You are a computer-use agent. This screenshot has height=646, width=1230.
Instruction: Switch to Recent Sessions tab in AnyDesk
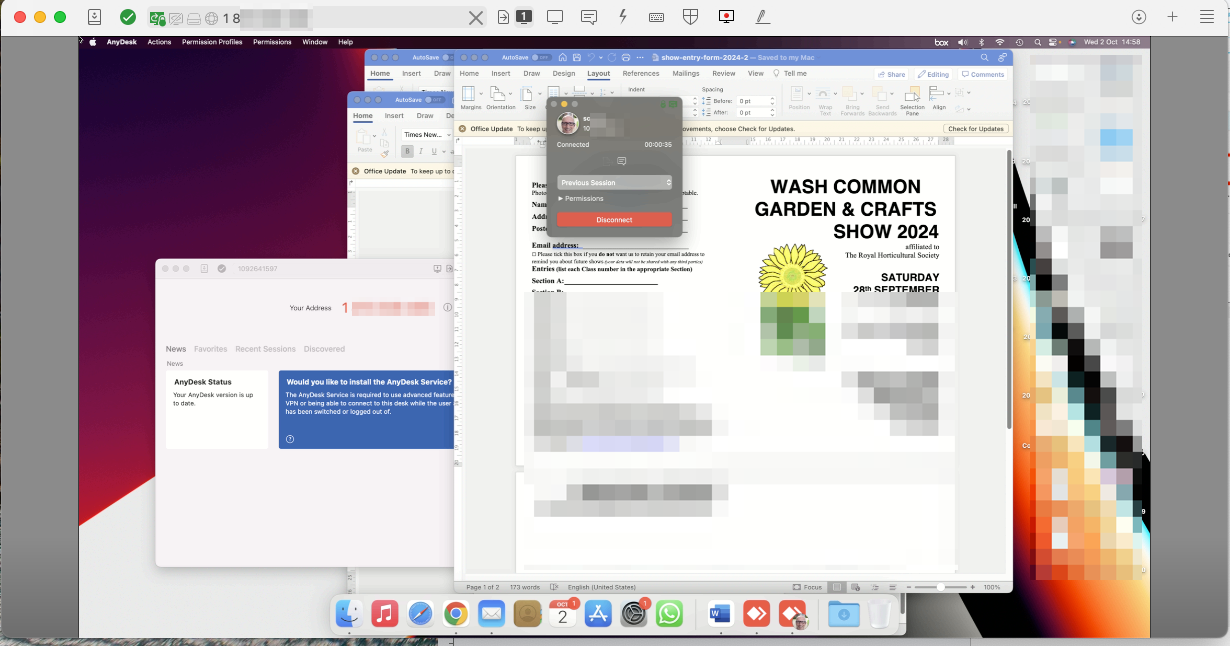click(x=265, y=349)
